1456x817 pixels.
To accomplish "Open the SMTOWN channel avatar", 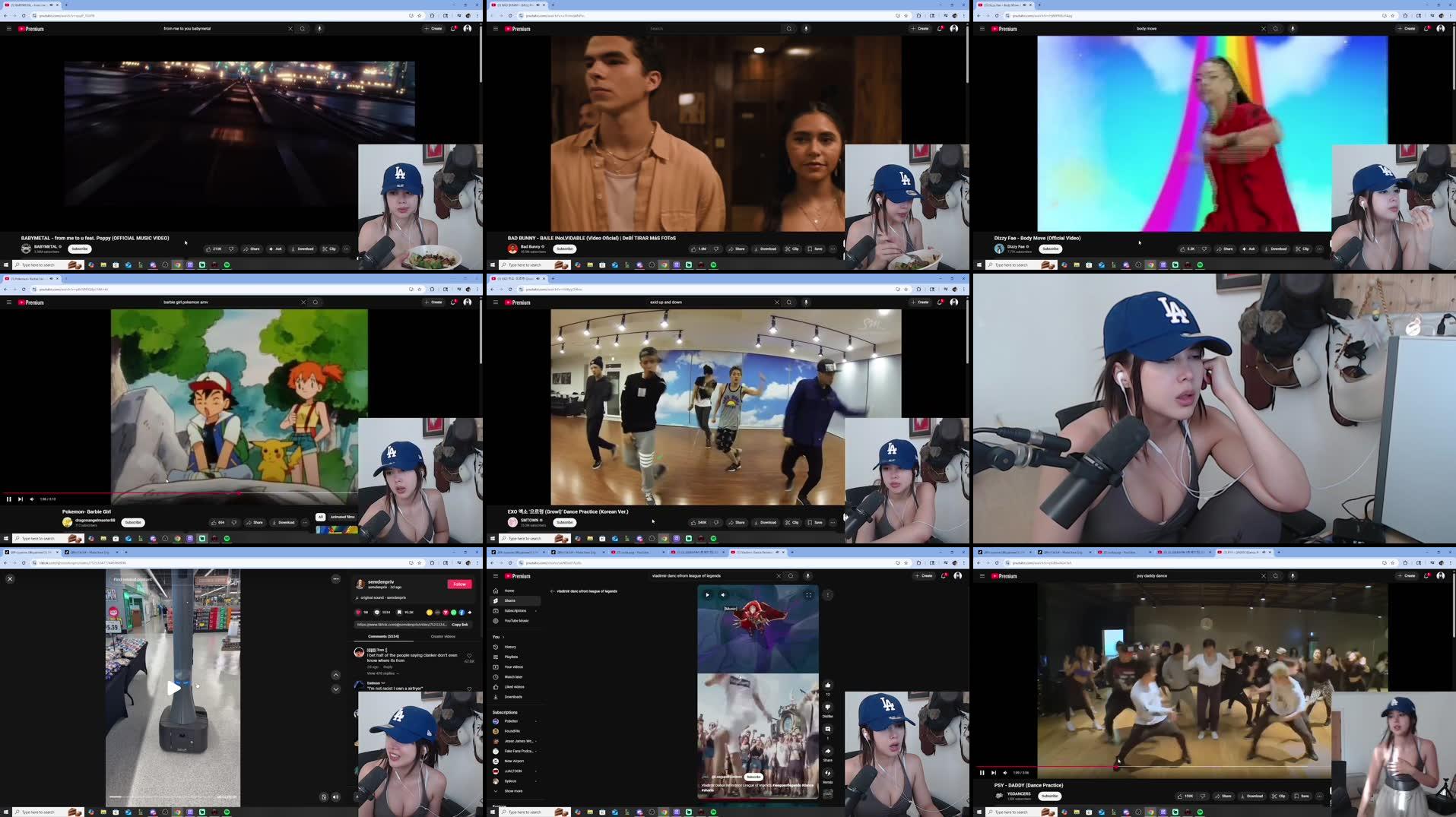I will (512, 522).
